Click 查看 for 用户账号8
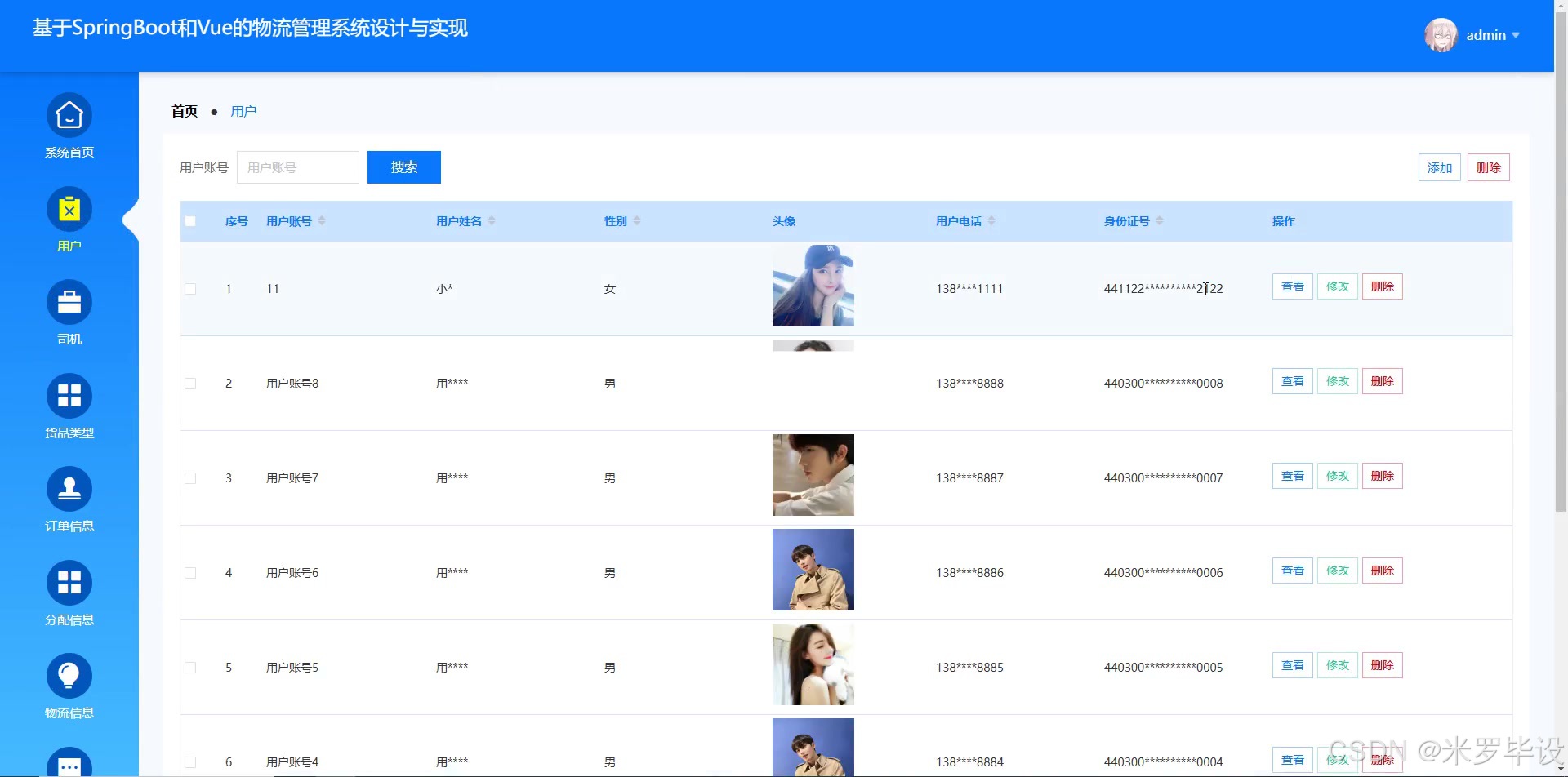The width and height of the screenshot is (1568, 777). 1293,381
